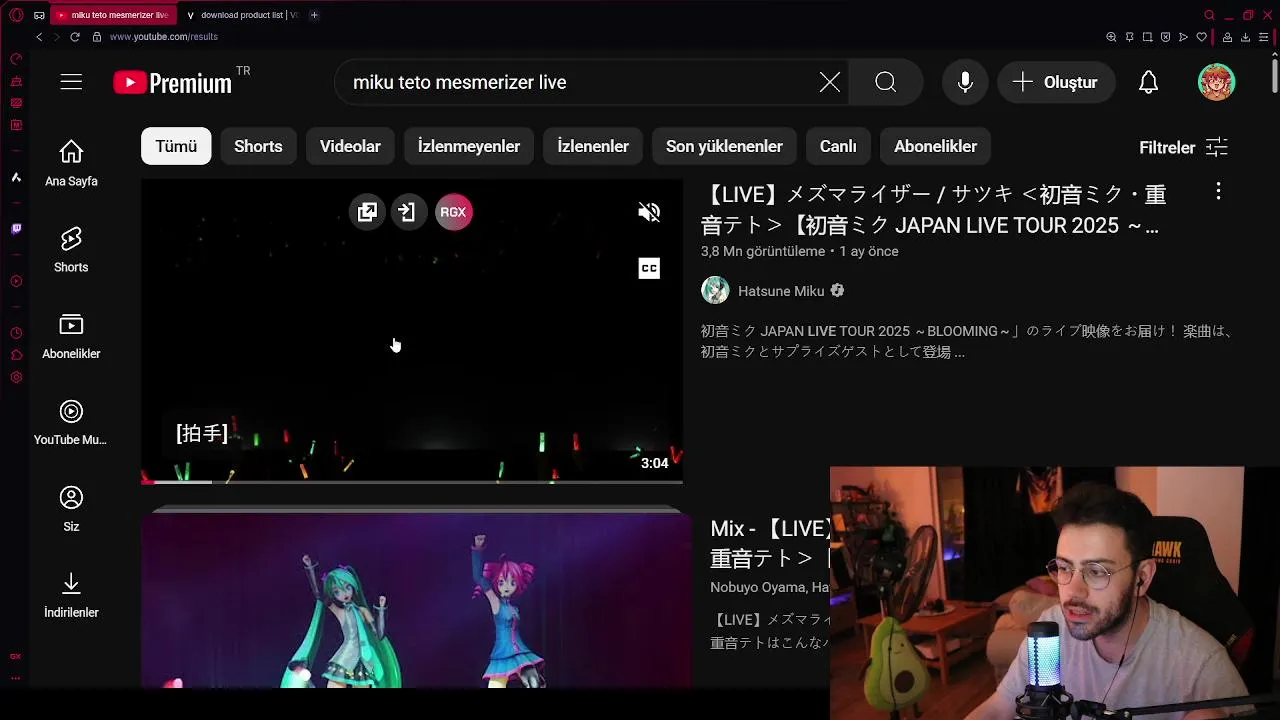Click the arrow-into-panel icon on preview
Viewport: 1280px width, 720px height.
[407, 212]
